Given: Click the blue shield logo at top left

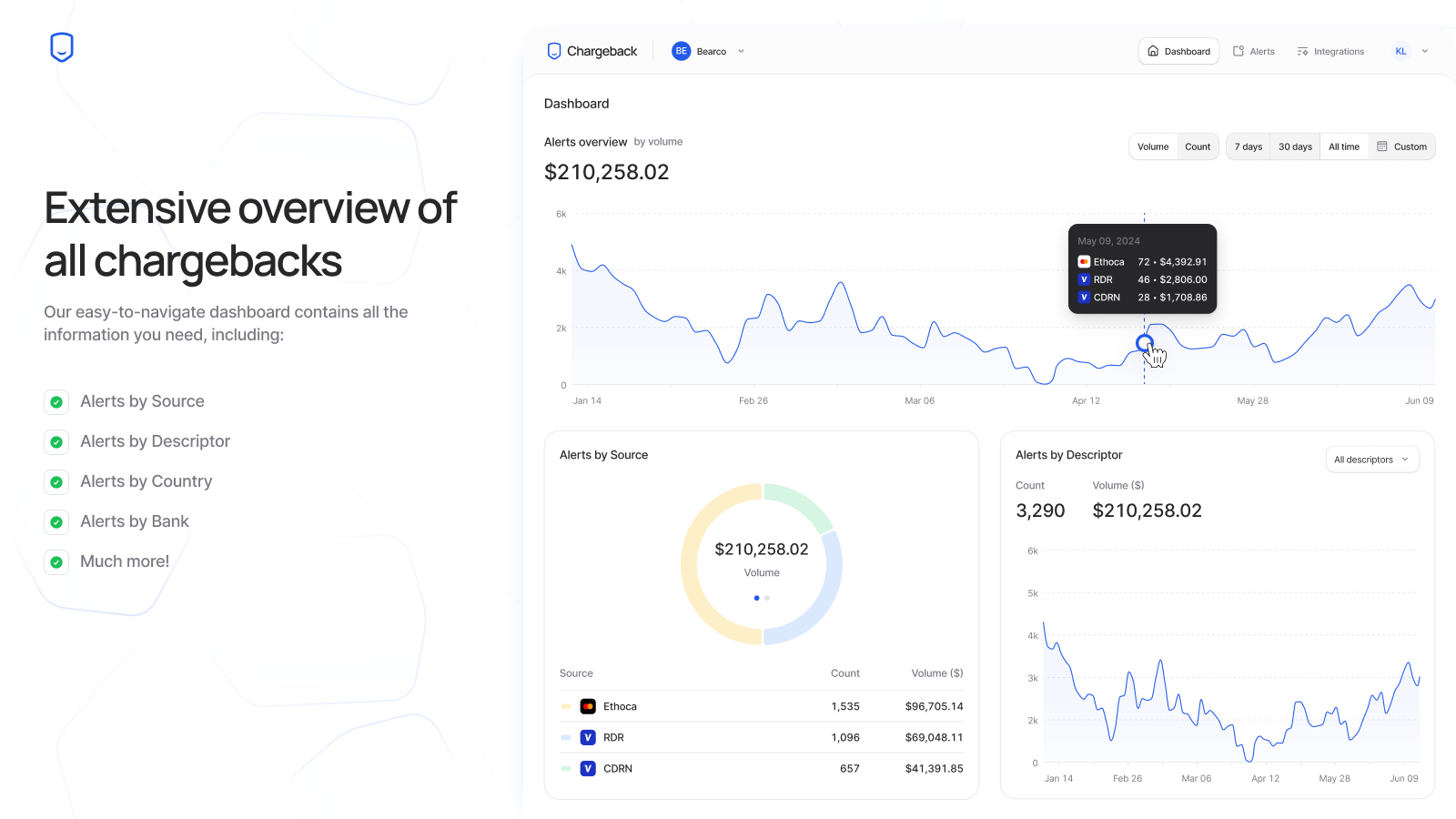Looking at the screenshot, I should (61, 47).
